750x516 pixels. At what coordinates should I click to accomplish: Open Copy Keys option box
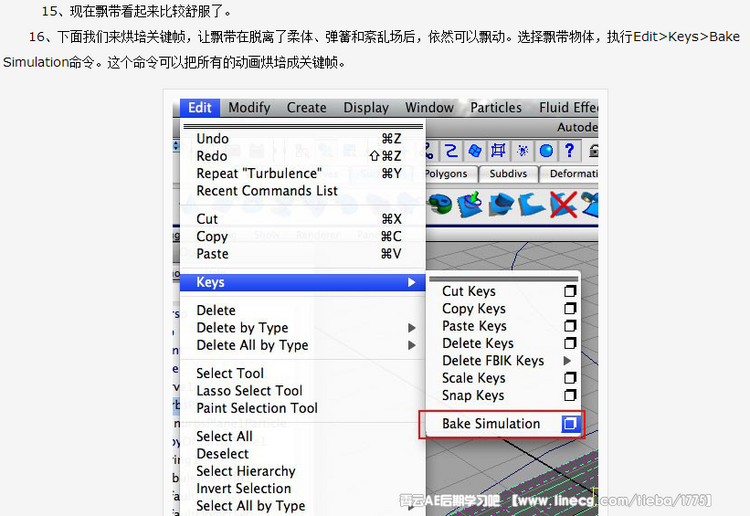coord(570,308)
